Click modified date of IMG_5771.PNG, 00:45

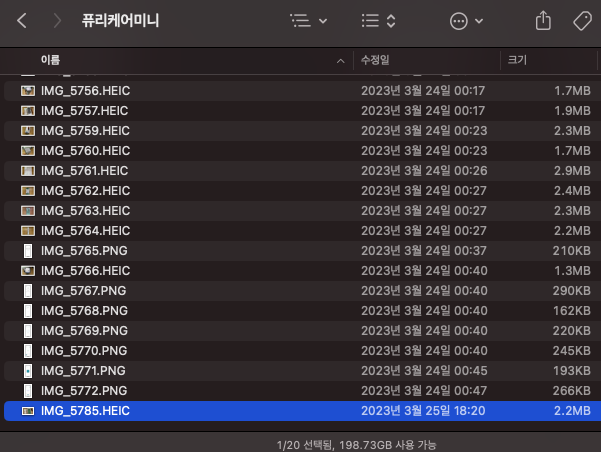[x=424, y=370]
